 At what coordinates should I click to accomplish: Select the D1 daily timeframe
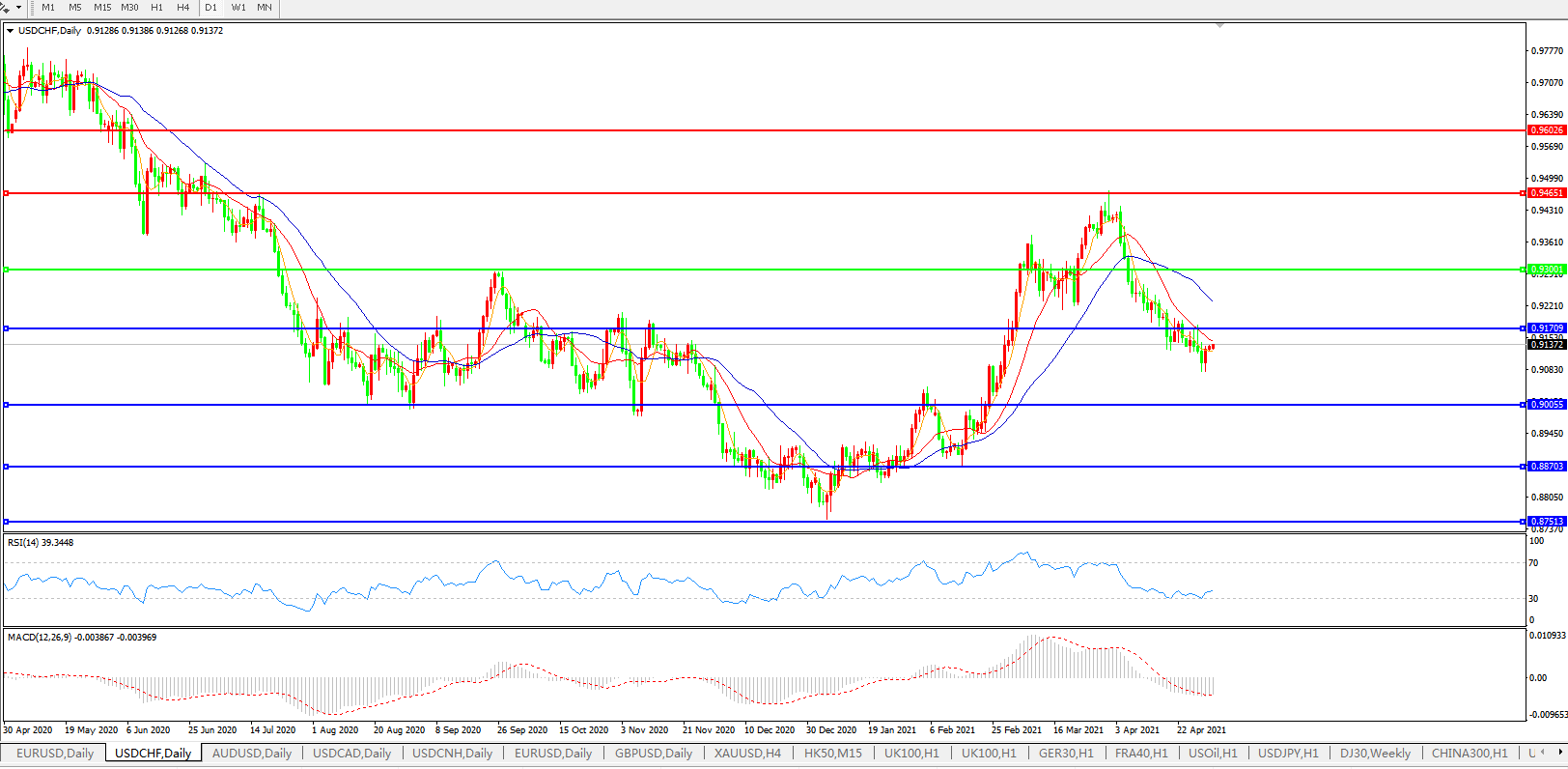(210, 7)
